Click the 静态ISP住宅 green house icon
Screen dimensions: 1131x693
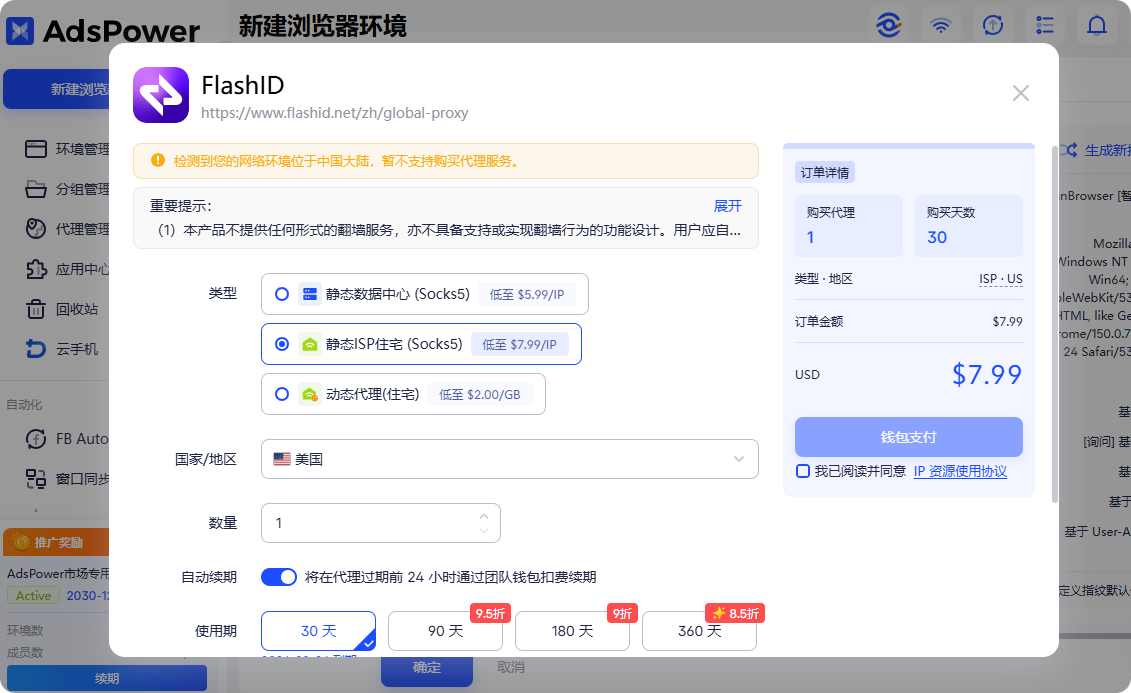tap(309, 344)
